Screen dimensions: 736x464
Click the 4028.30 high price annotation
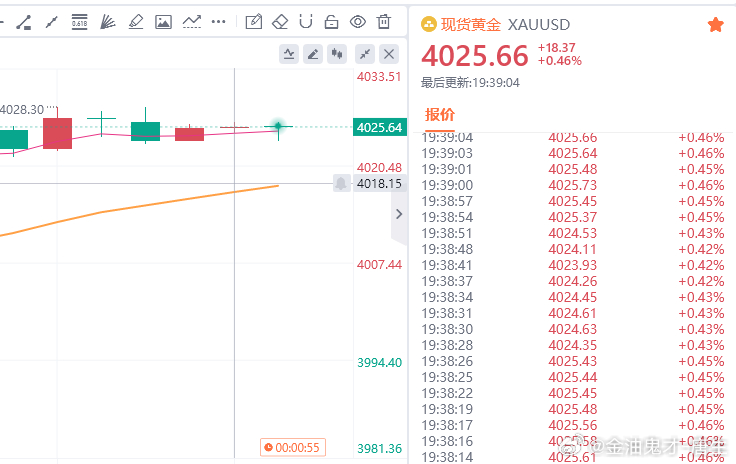pyautogui.click(x=22, y=110)
